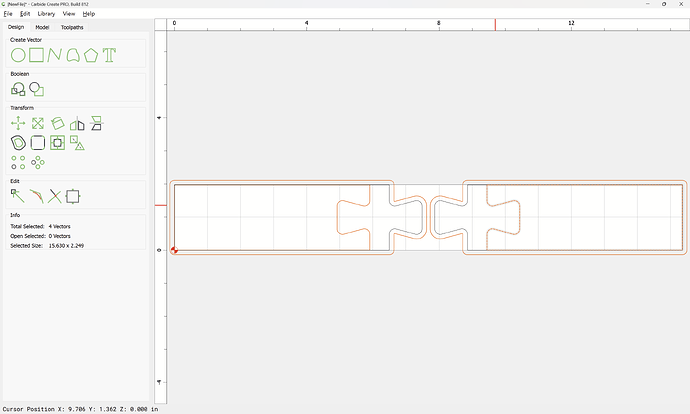Click the square-and-triangle group icon

(77, 143)
